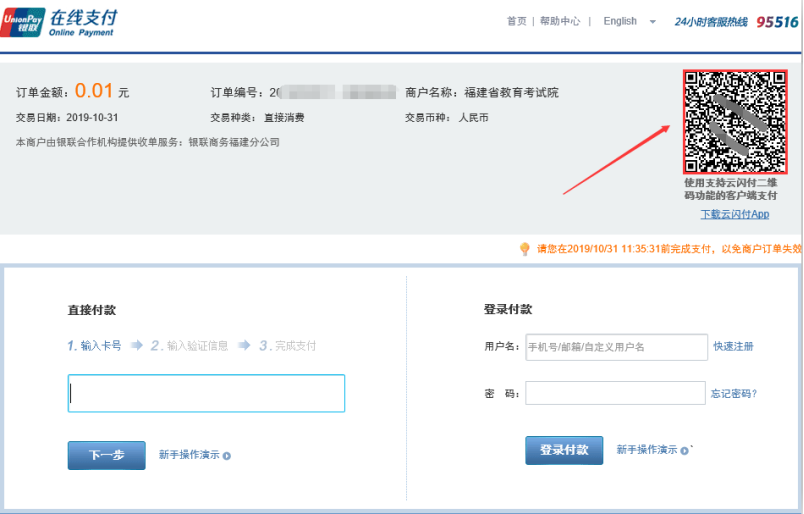Screen dimensions: 804x514
Task: Click play icon beside 登录付款 demo link
Action: click(685, 451)
